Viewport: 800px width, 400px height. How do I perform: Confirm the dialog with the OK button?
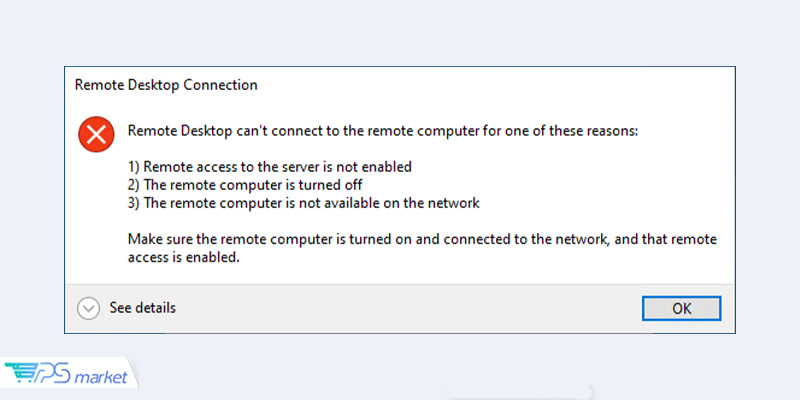tap(681, 309)
